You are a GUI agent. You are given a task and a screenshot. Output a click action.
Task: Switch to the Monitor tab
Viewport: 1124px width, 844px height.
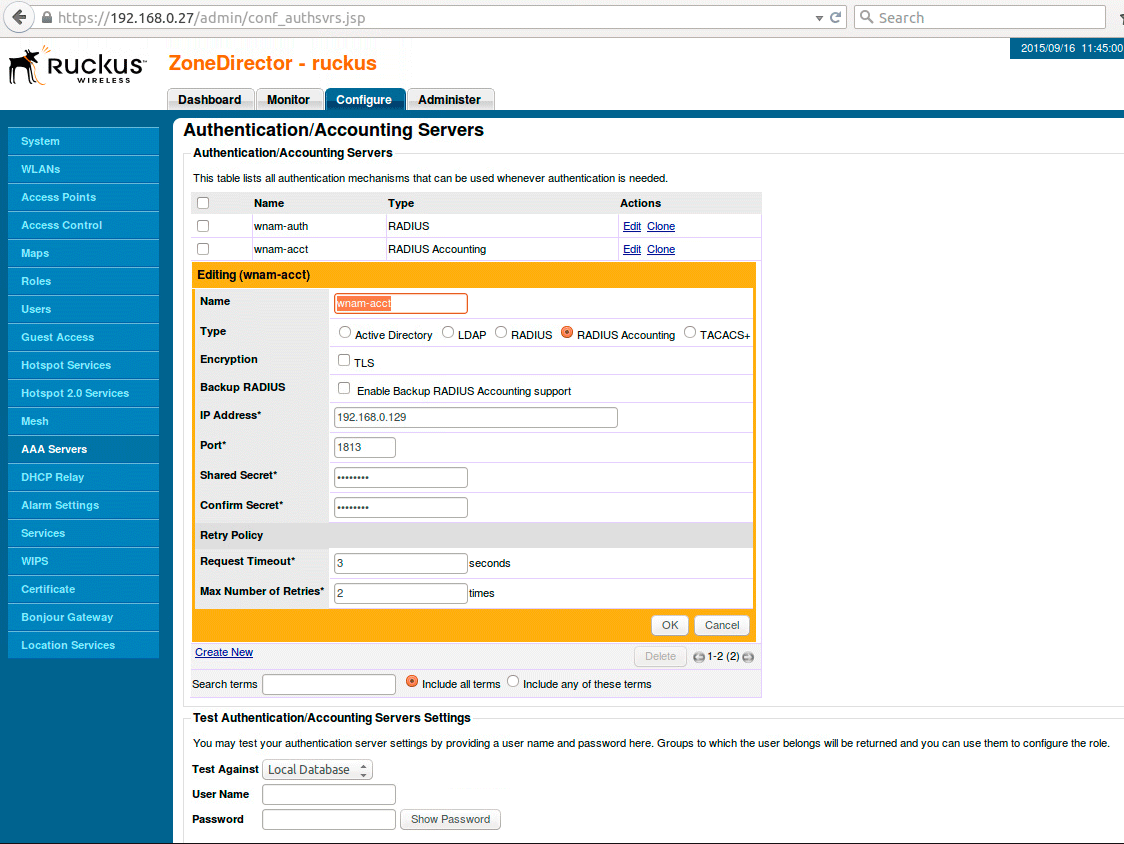(x=288, y=100)
